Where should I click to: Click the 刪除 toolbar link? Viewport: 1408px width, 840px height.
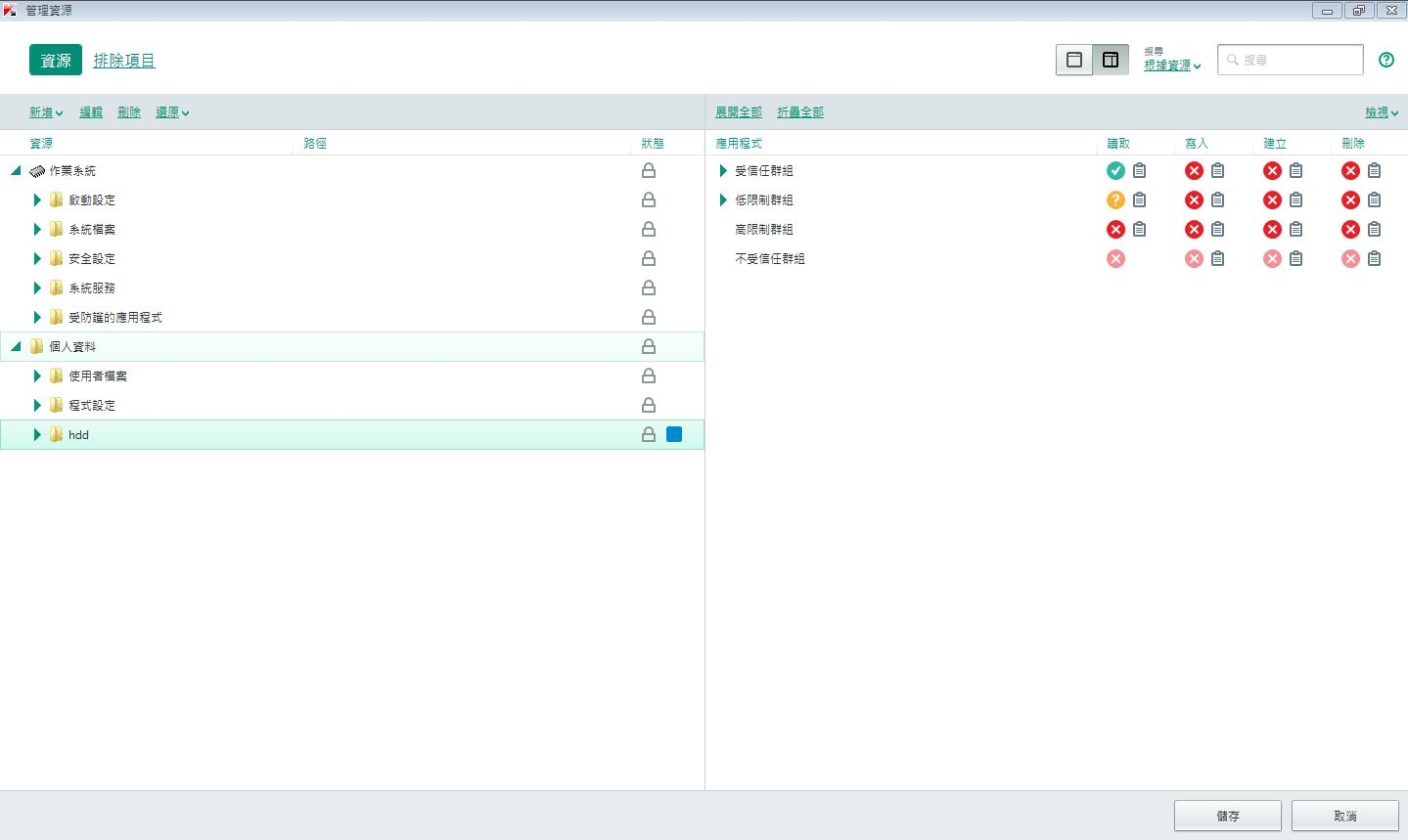[x=129, y=112]
